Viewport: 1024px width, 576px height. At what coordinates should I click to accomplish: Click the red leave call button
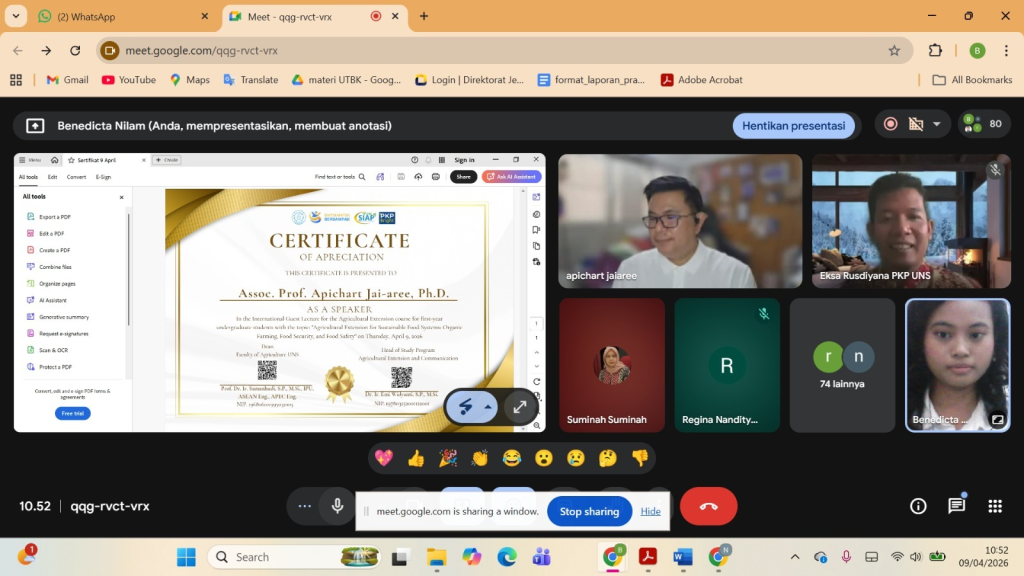[x=708, y=506]
